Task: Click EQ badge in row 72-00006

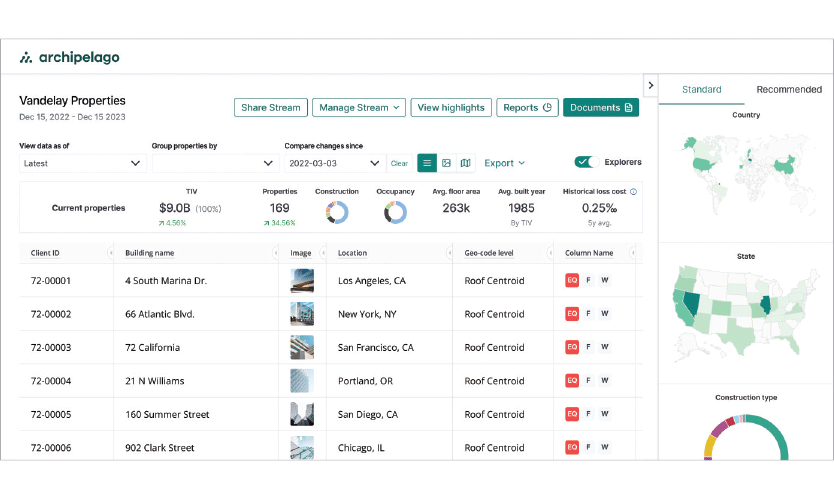Action: (x=572, y=447)
